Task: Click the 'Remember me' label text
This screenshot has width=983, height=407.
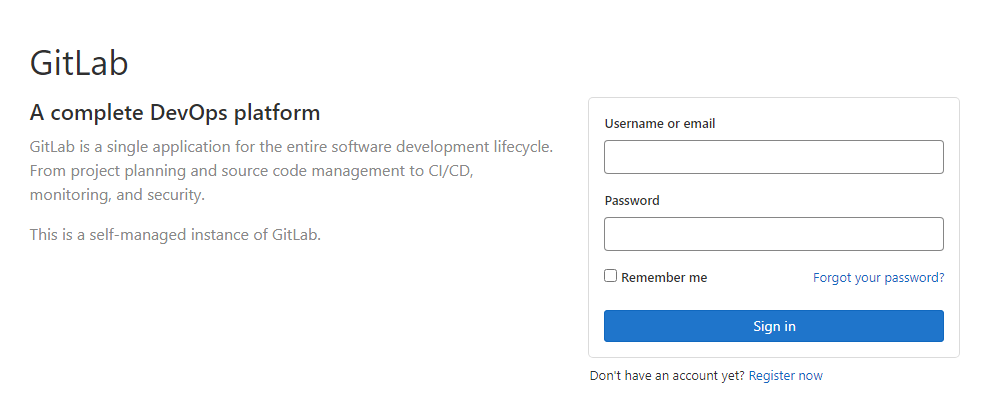Action: point(664,278)
